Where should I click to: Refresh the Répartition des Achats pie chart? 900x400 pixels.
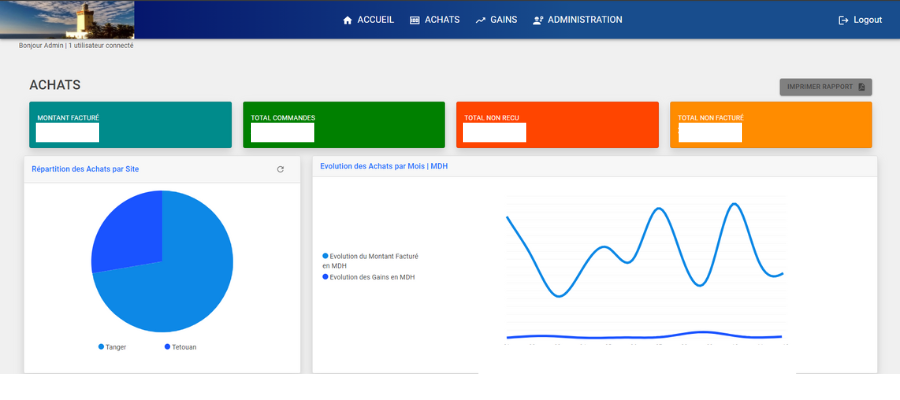pyautogui.click(x=280, y=170)
